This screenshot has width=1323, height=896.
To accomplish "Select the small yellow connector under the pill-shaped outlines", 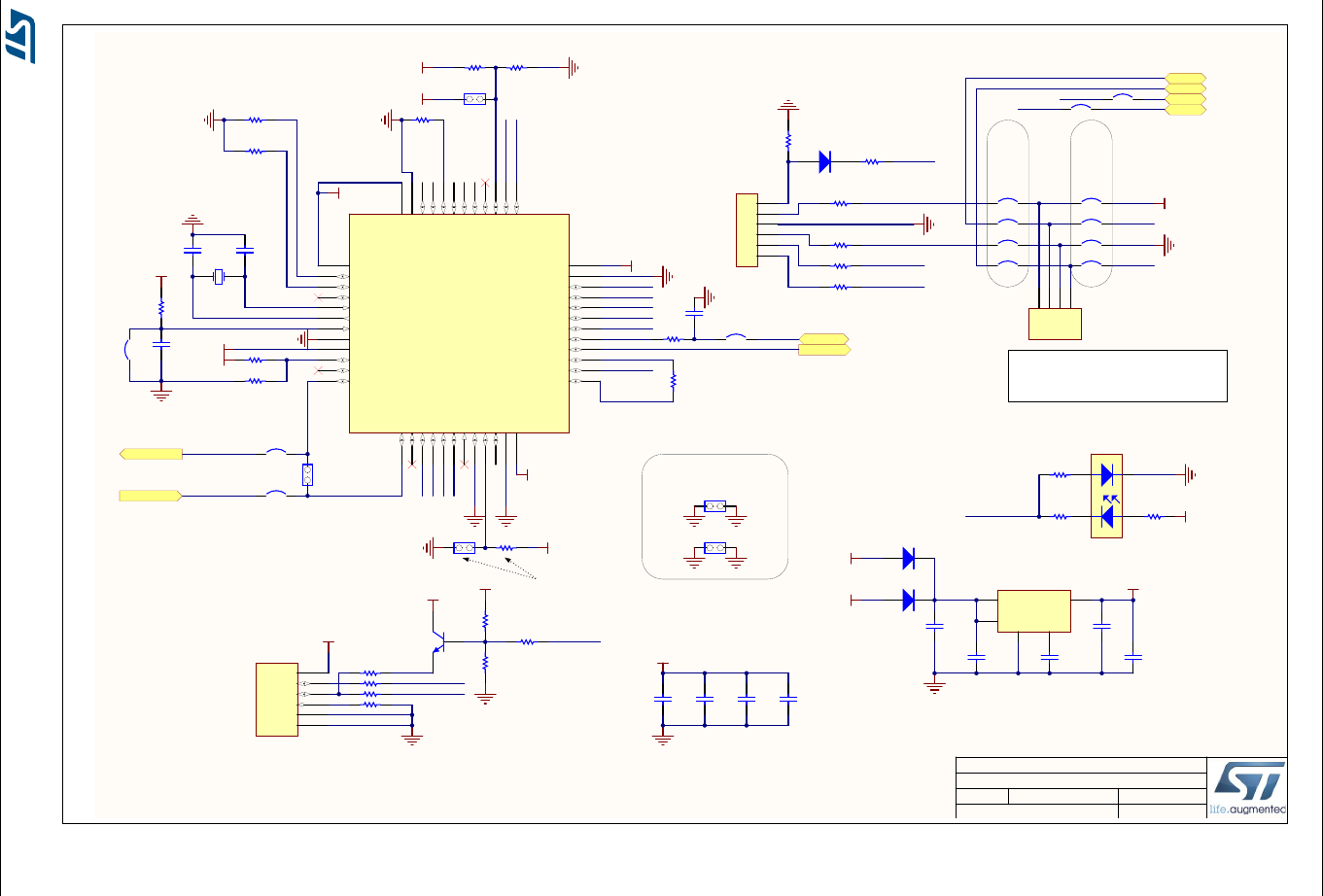I will click(1055, 324).
